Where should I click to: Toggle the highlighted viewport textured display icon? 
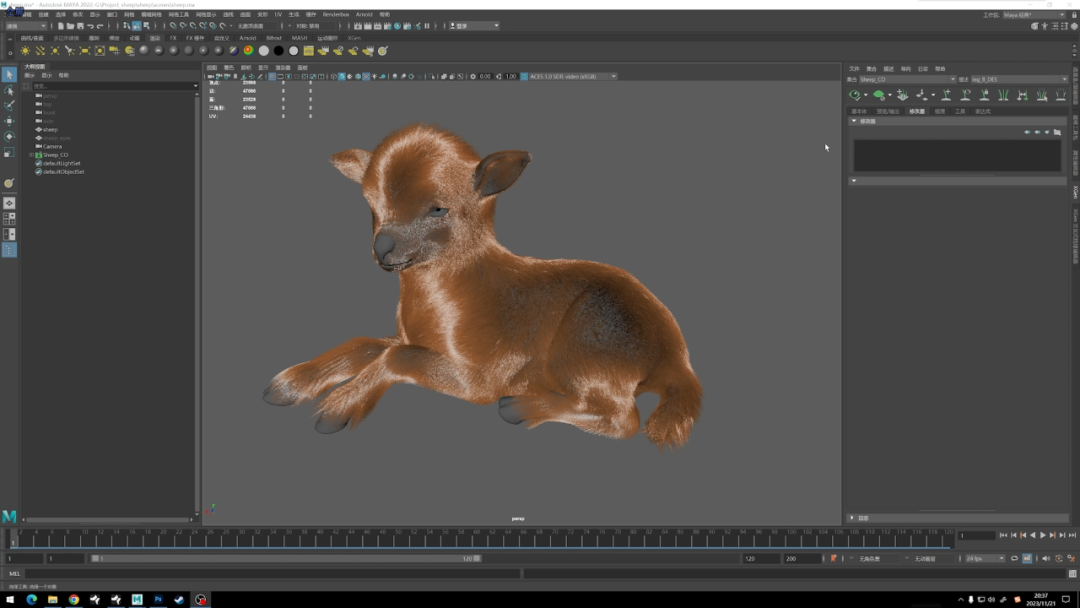(x=366, y=76)
